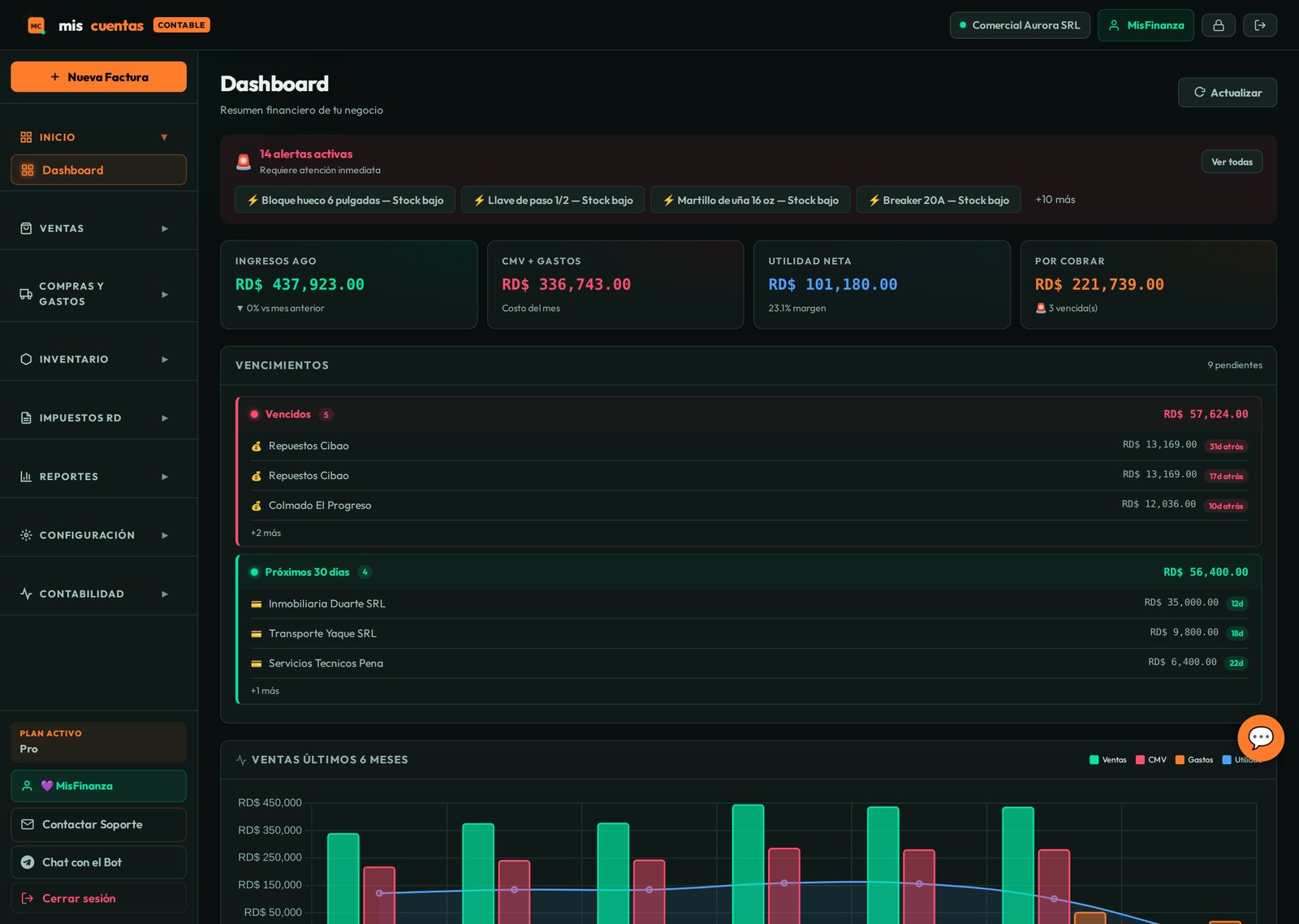Click the card icon next to Servicios Tecnicos Pena
The height and width of the screenshot is (924, 1299).
256,663
